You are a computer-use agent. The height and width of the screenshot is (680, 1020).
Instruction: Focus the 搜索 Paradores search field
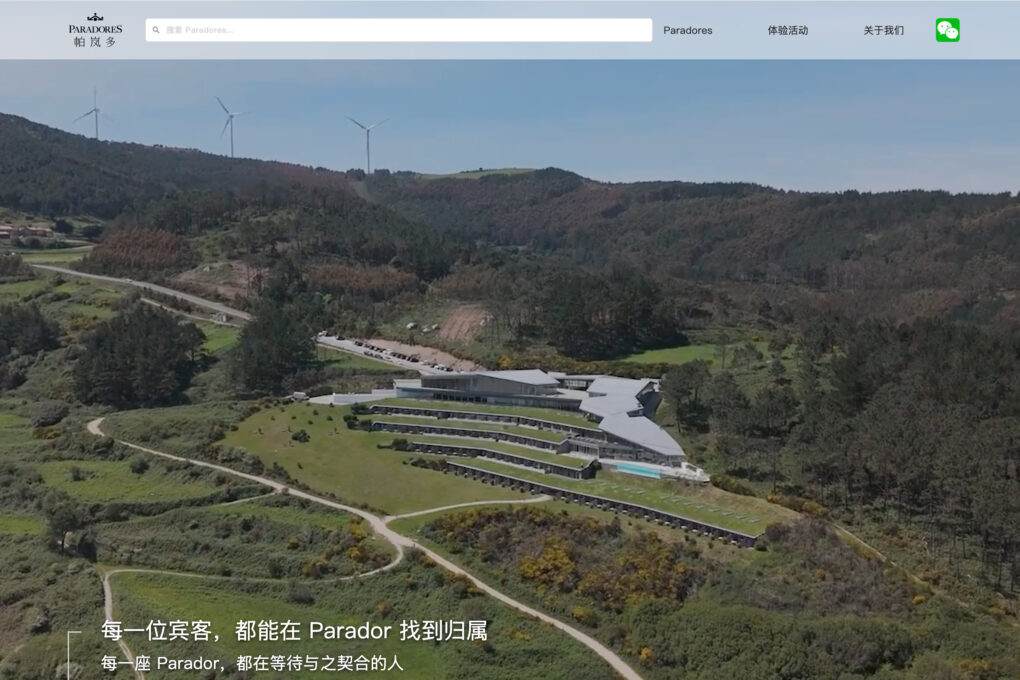click(x=400, y=30)
